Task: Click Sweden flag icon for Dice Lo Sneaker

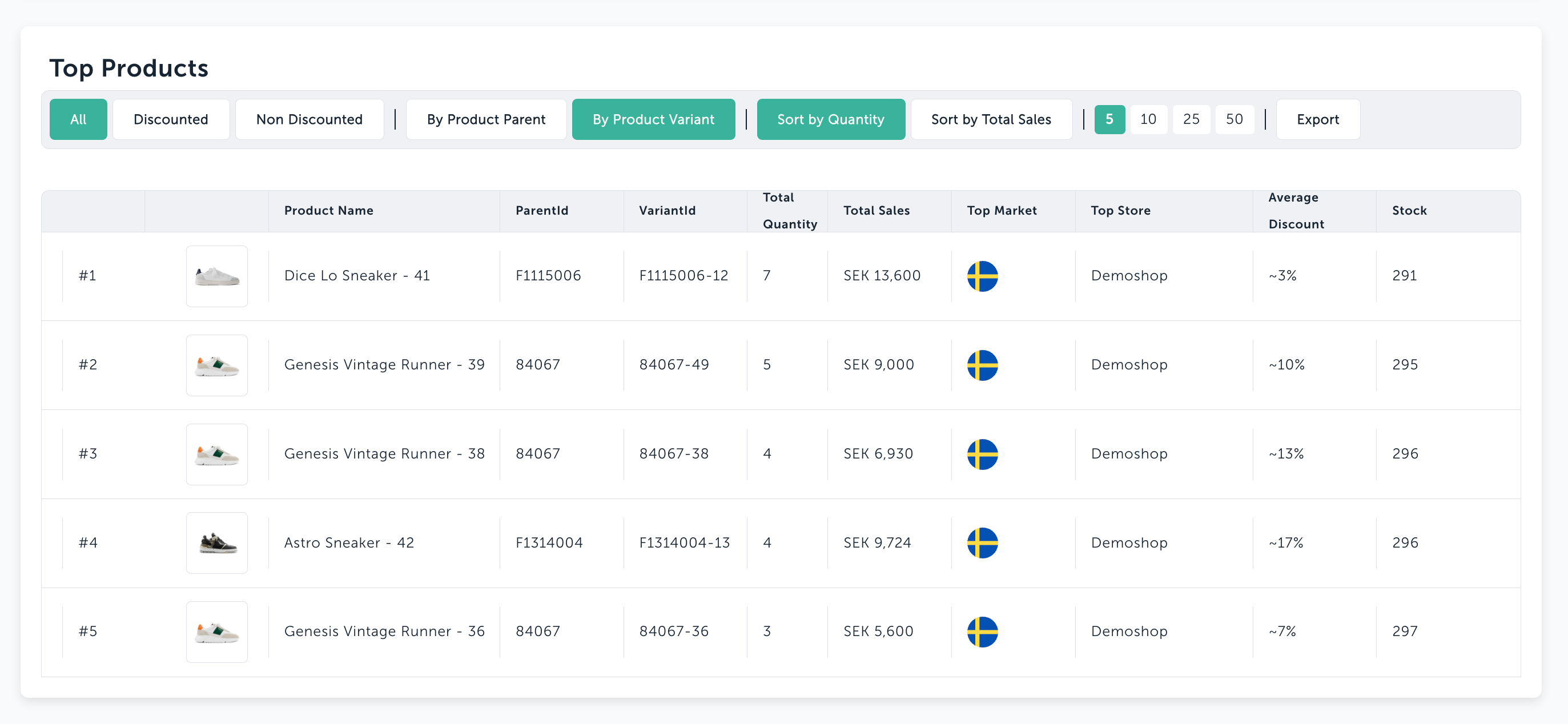Action: click(x=983, y=276)
